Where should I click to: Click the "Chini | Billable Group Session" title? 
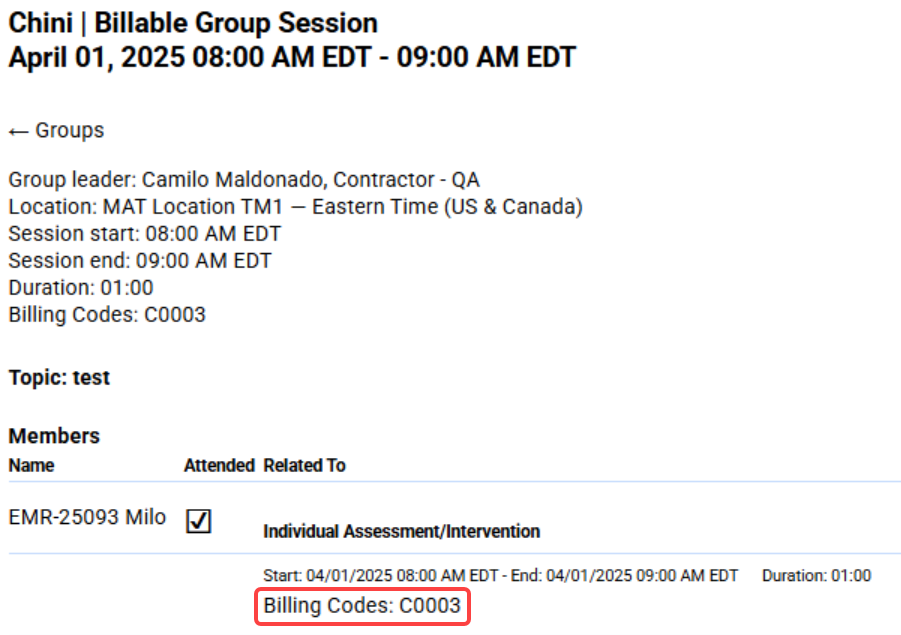193,23
